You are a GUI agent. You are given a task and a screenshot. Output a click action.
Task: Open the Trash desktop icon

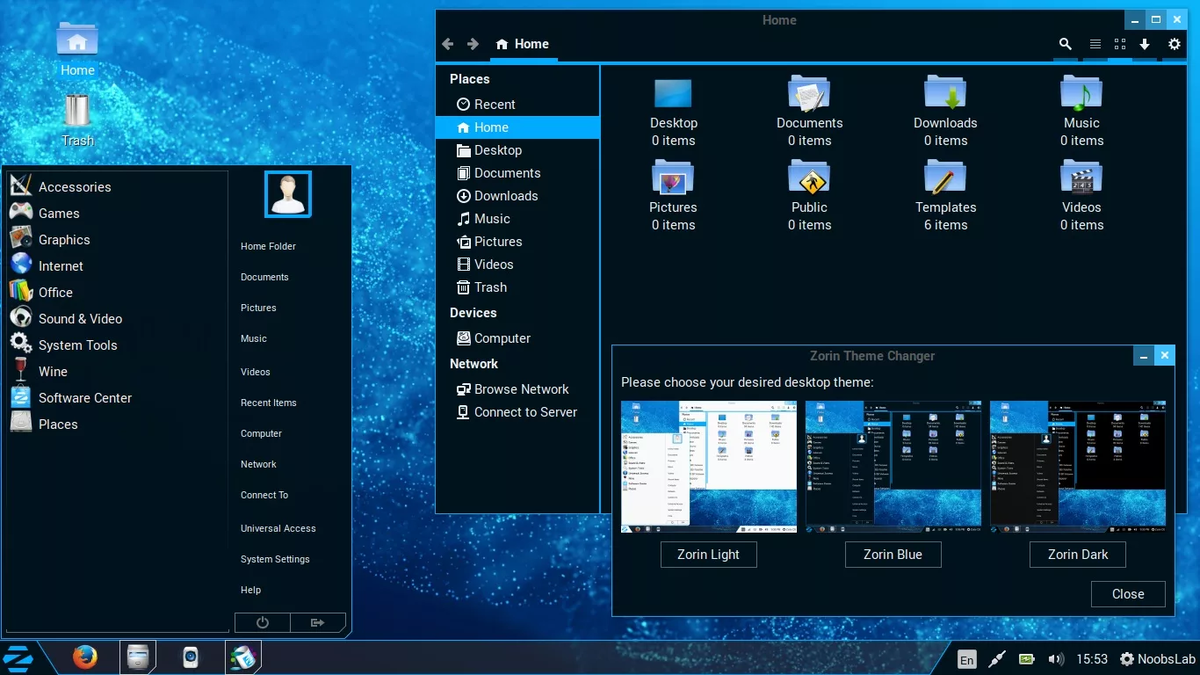(x=77, y=119)
